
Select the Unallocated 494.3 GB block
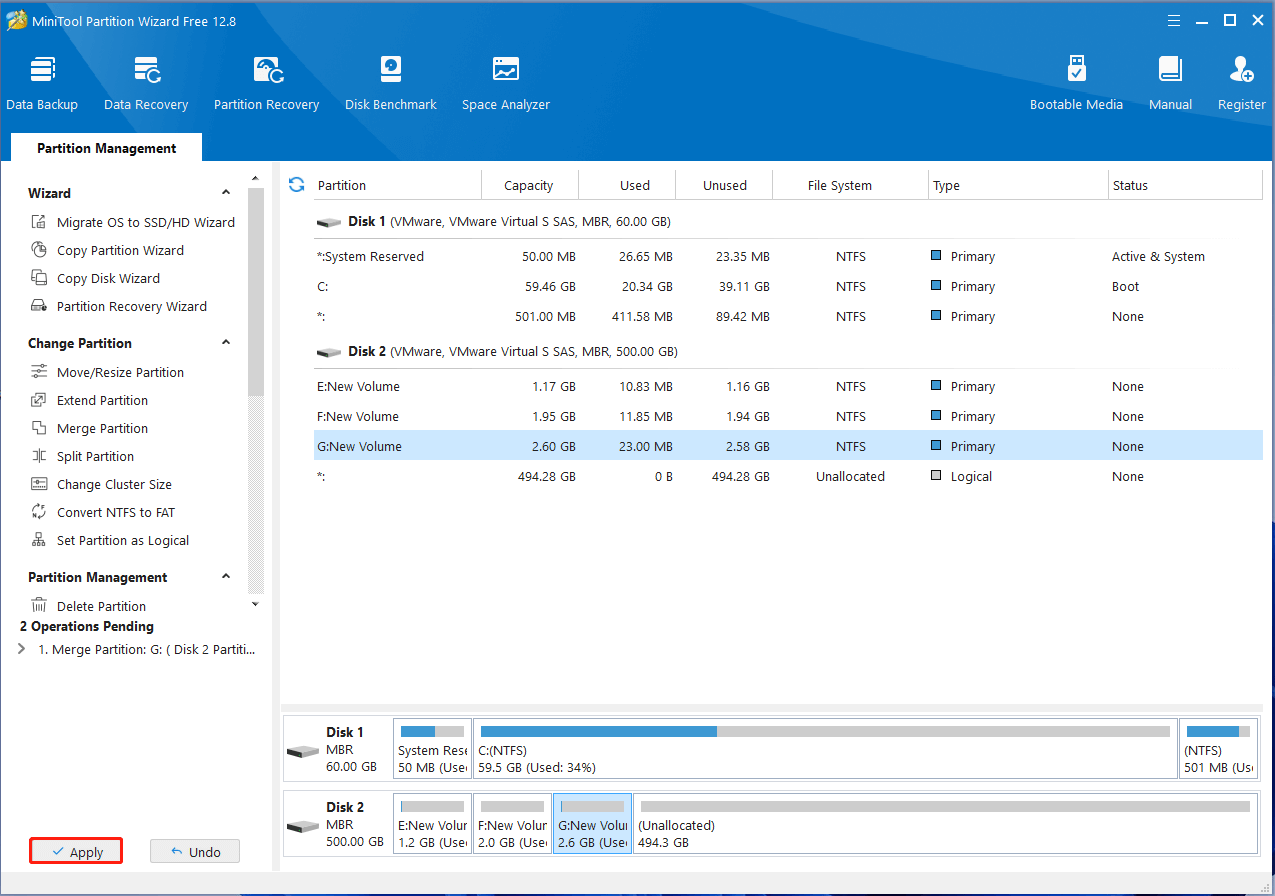click(945, 824)
